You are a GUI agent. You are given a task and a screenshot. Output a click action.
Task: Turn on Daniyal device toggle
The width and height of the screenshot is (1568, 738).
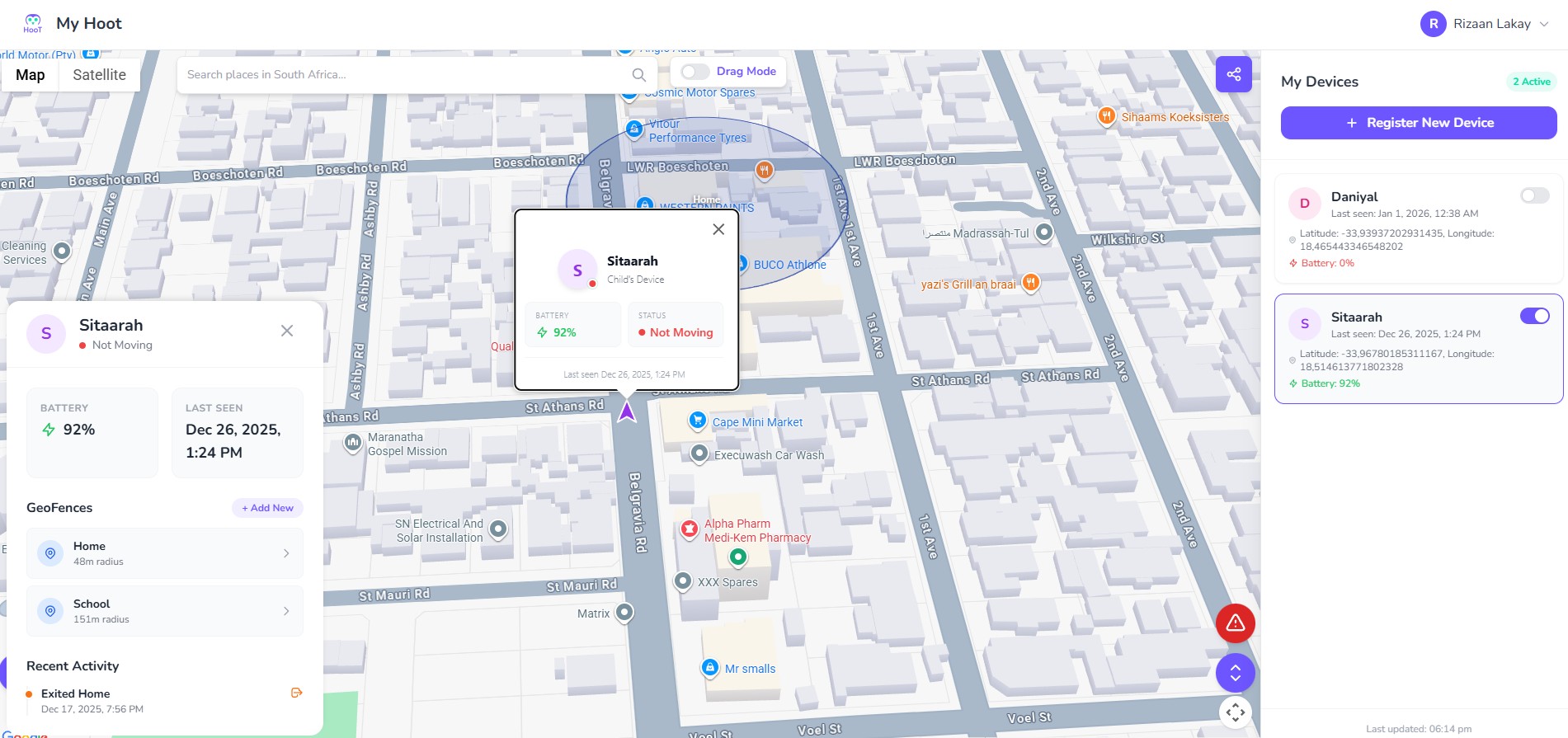click(x=1534, y=195)
